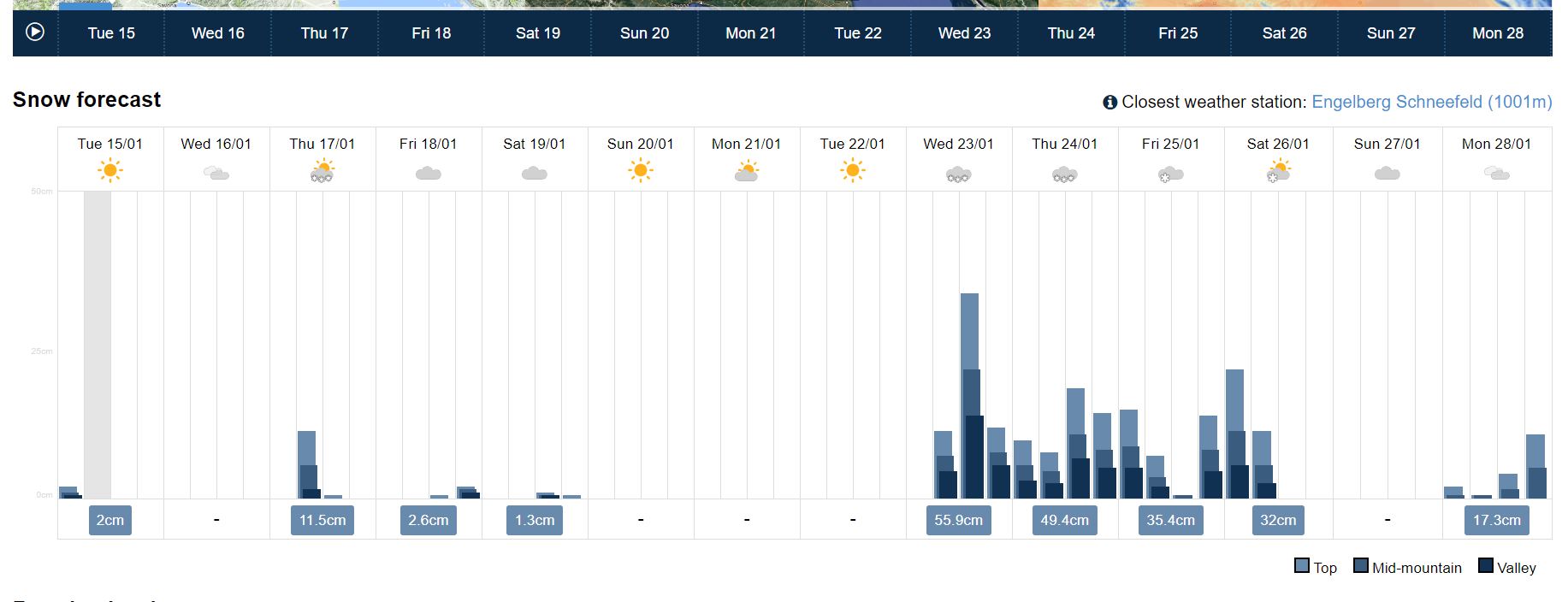Click the play button on the day timeline
This screenshot has height=602, width=1568.
click(x=35, y=32)
